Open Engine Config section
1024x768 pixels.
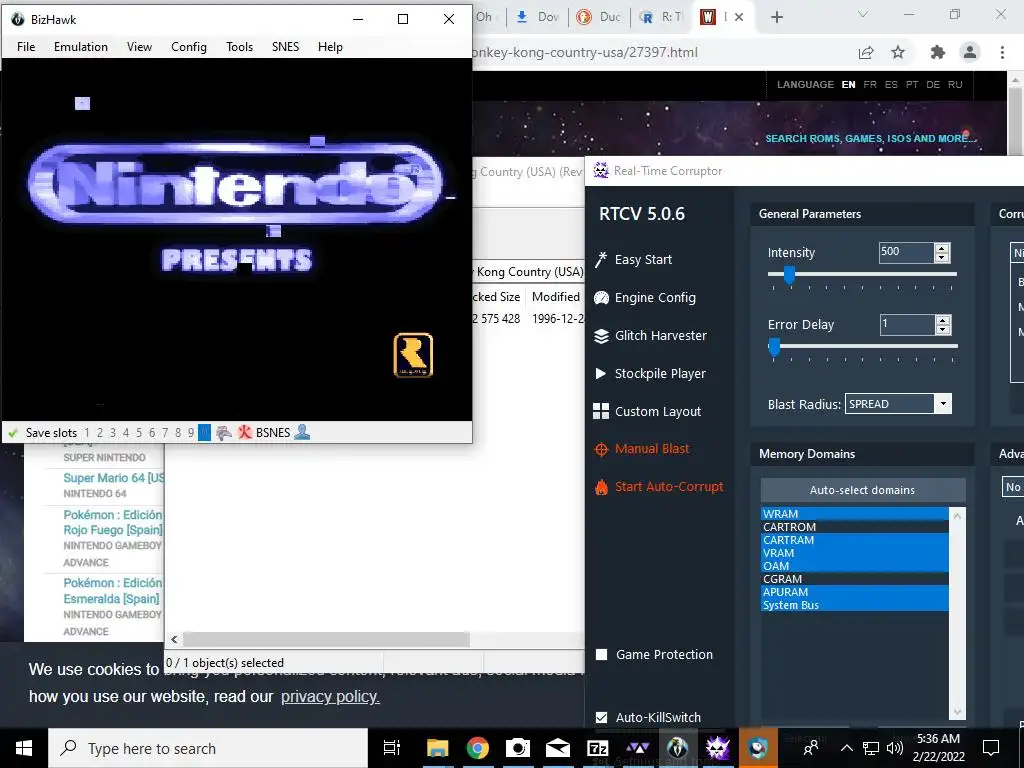click(x=645, y=298)
